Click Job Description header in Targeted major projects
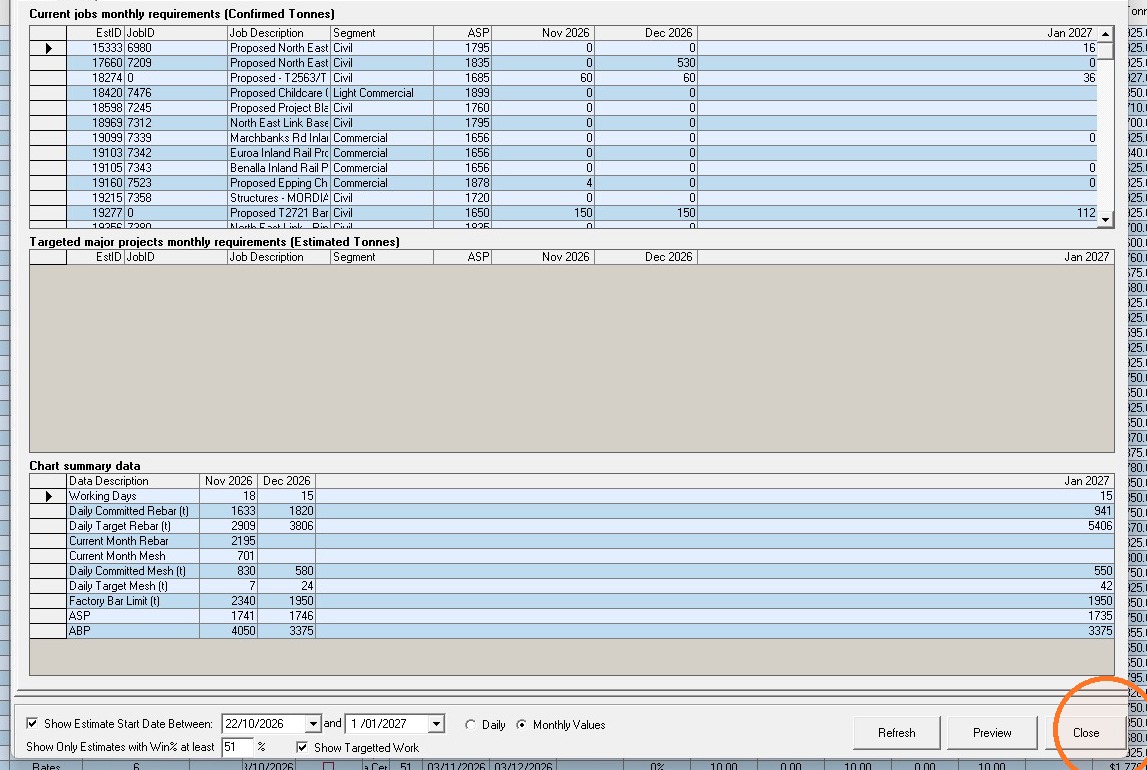 [x=279, y=257]
